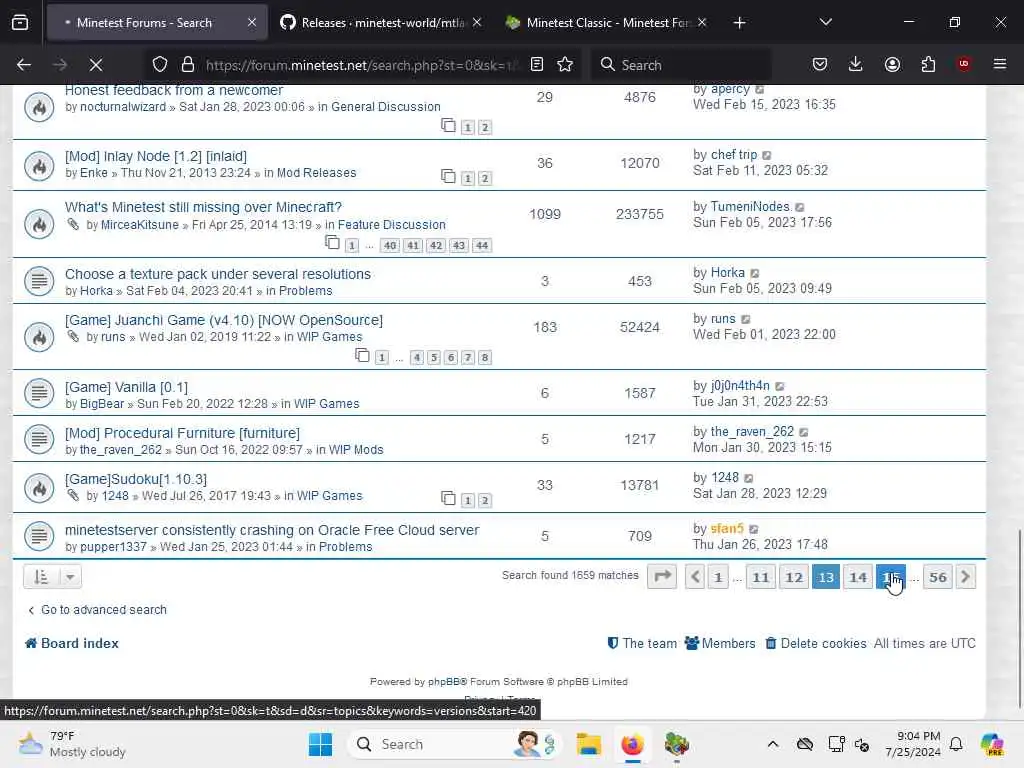This screenshot has width=1024, height=768.
Task: Open File Explorer from the taskbar
Action: [588, 744]
